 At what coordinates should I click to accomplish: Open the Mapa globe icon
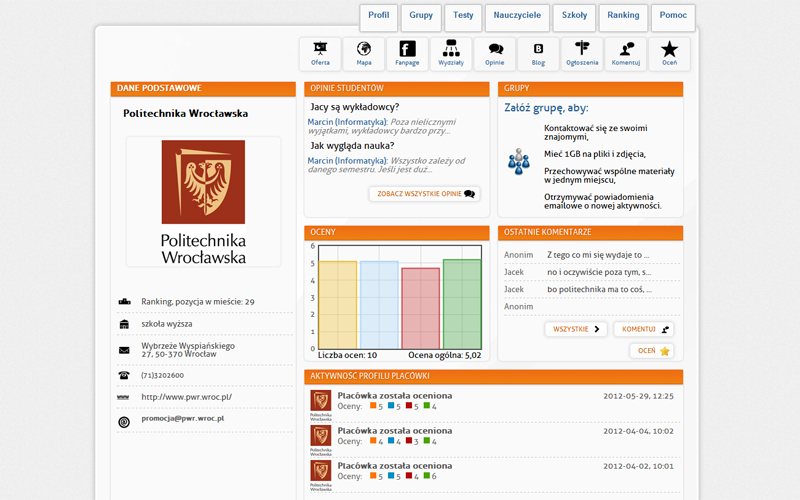click(364, 54)
